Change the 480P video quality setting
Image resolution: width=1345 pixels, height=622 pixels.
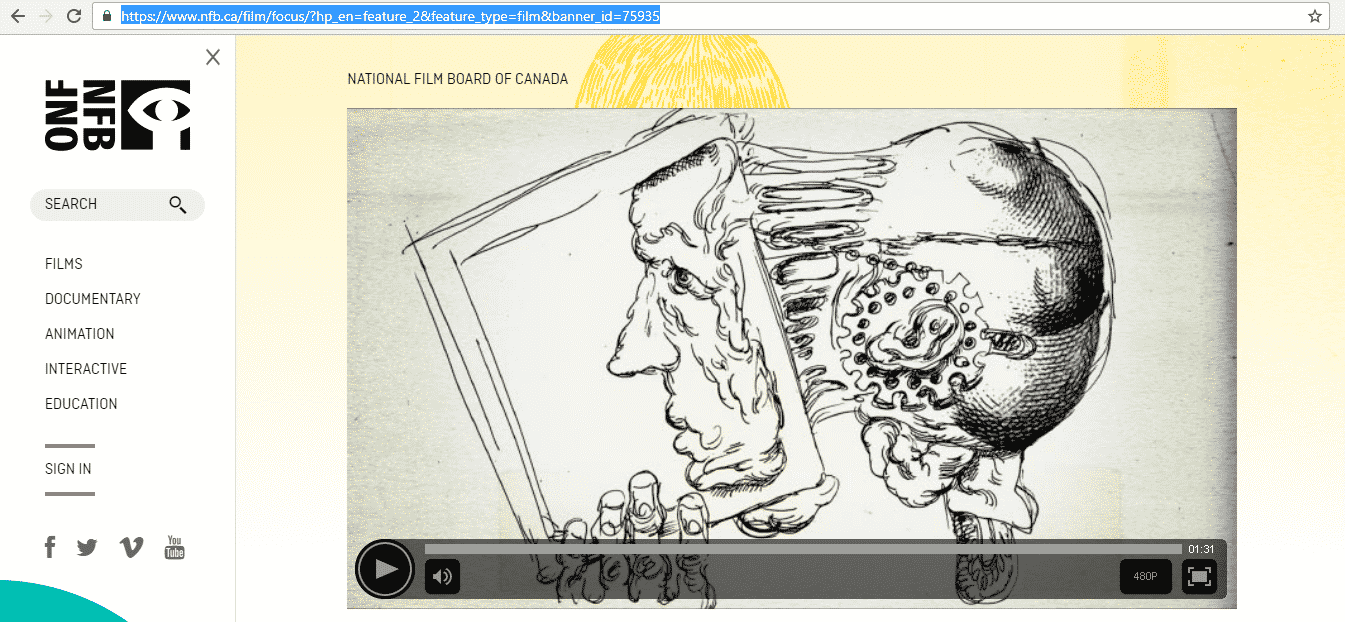click(1145, 577)
